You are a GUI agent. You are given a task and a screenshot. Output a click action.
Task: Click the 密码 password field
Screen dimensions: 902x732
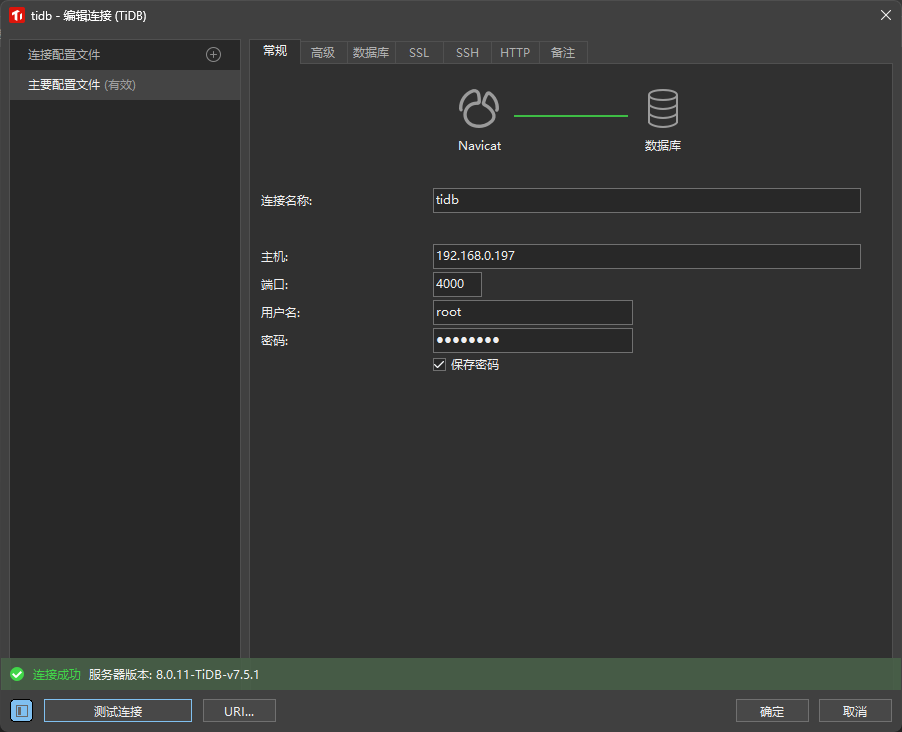click(x=533, y=341)
